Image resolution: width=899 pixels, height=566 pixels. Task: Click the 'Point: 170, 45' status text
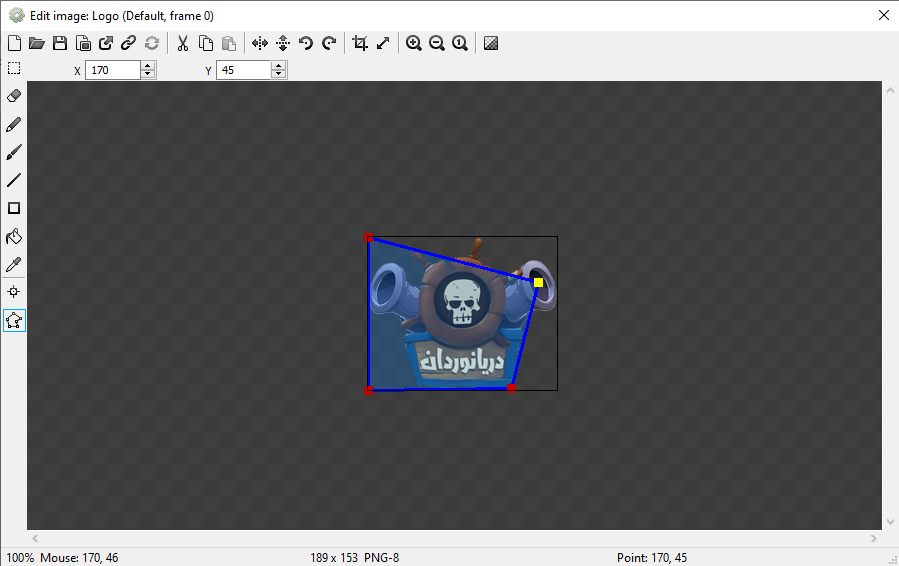[x=652, y=557]
